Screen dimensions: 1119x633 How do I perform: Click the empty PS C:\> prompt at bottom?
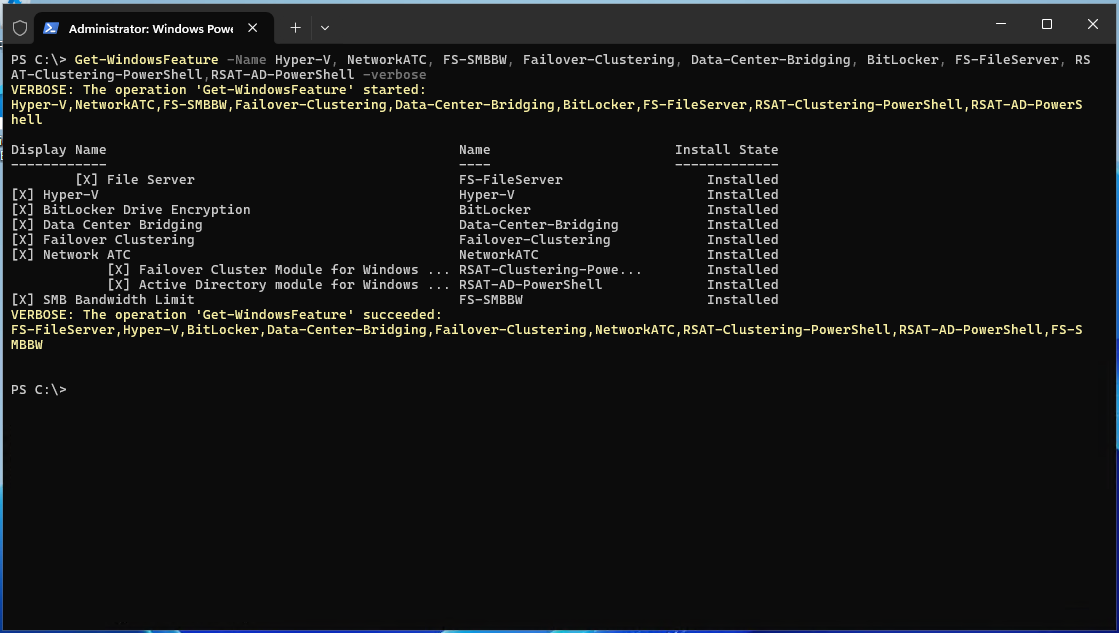coord(38,390)
